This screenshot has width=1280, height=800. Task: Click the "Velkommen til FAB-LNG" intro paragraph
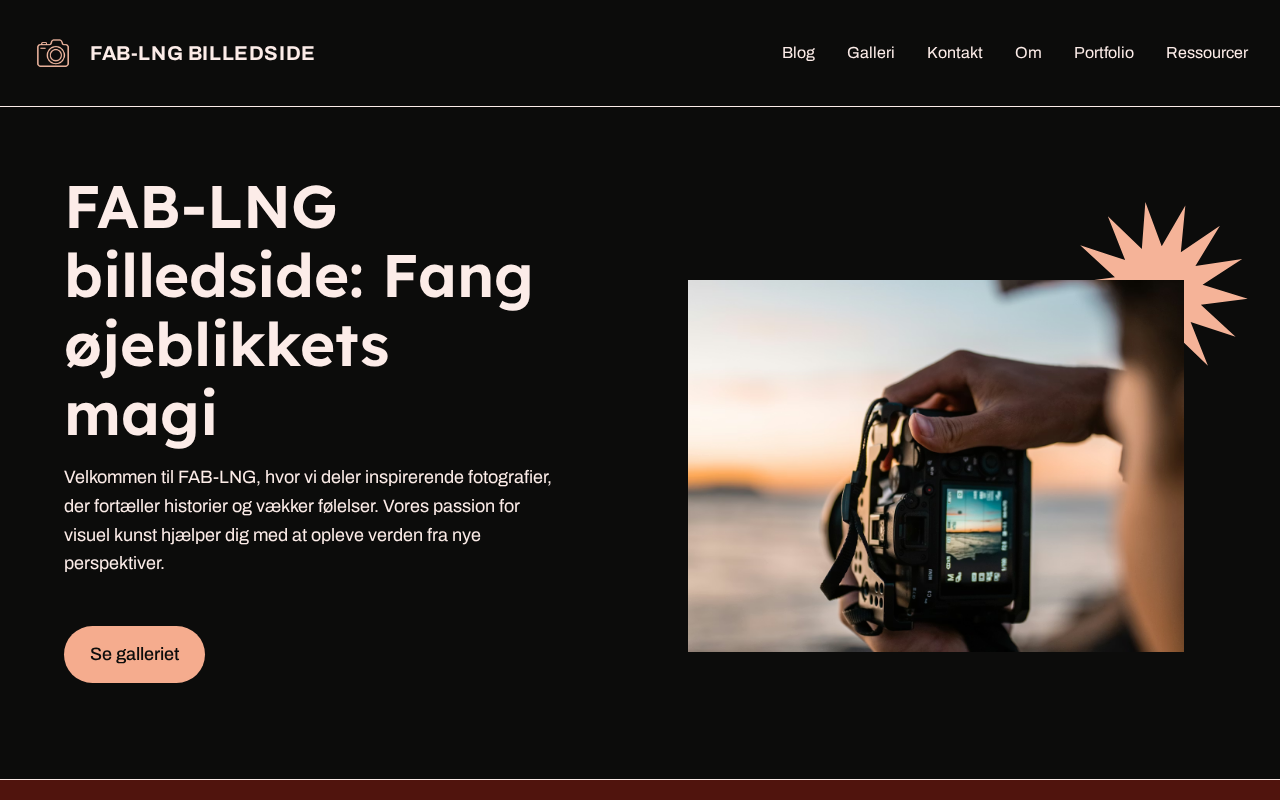pyautogui.click(x=308, y=520)
